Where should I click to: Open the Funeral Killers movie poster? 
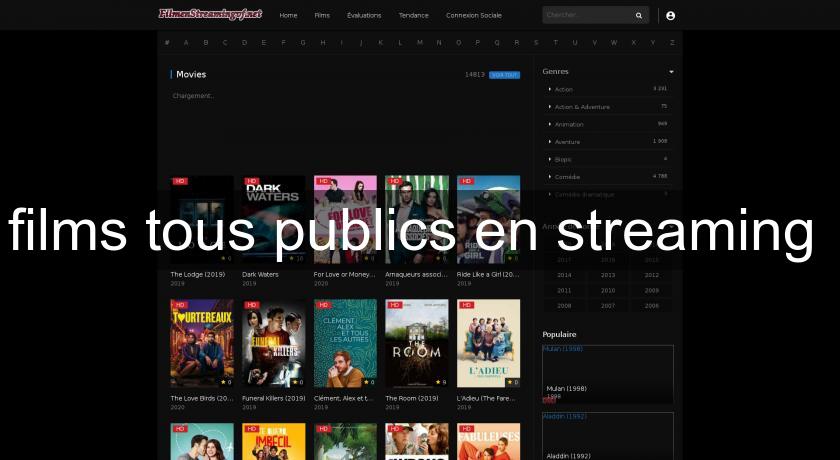coord(274,343)
